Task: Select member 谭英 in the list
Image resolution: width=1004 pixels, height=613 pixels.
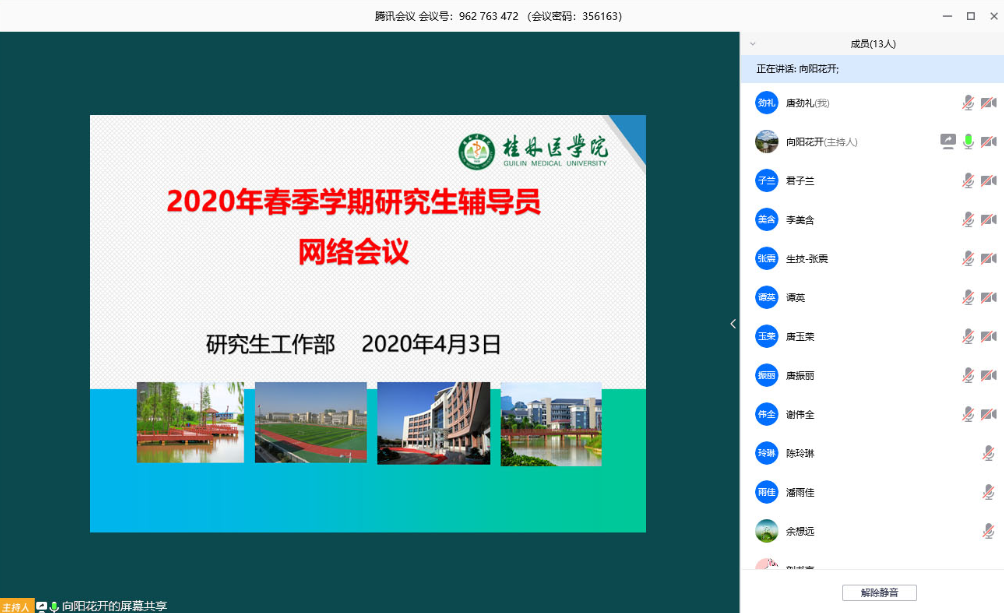Action: pyautogui.click(x=796, y=298)
